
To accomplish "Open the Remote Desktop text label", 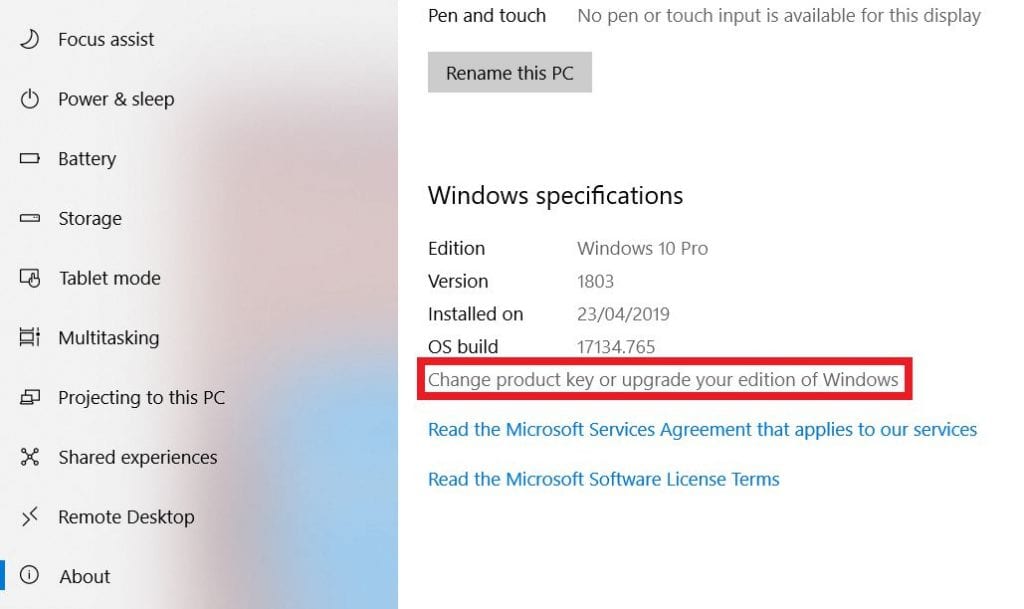I will 126,517.
